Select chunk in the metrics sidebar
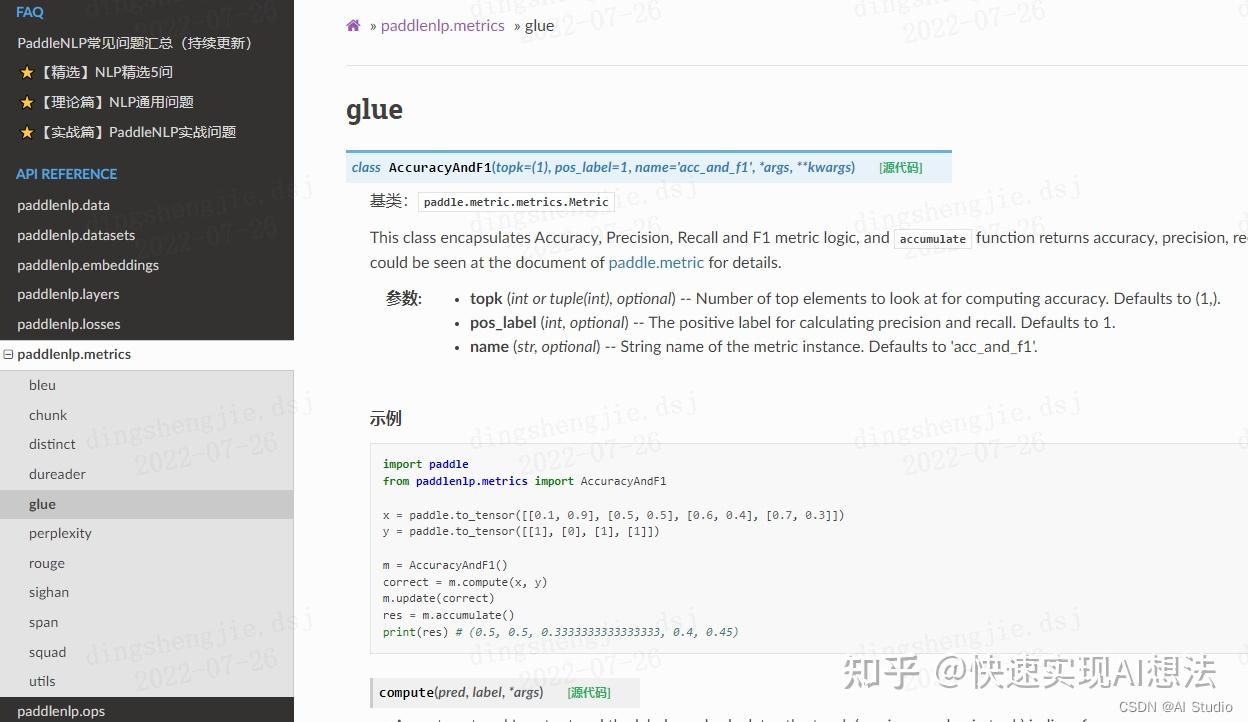Image resolution: width=1248 pixels, height=722 pixels. [x=48, y=415]
